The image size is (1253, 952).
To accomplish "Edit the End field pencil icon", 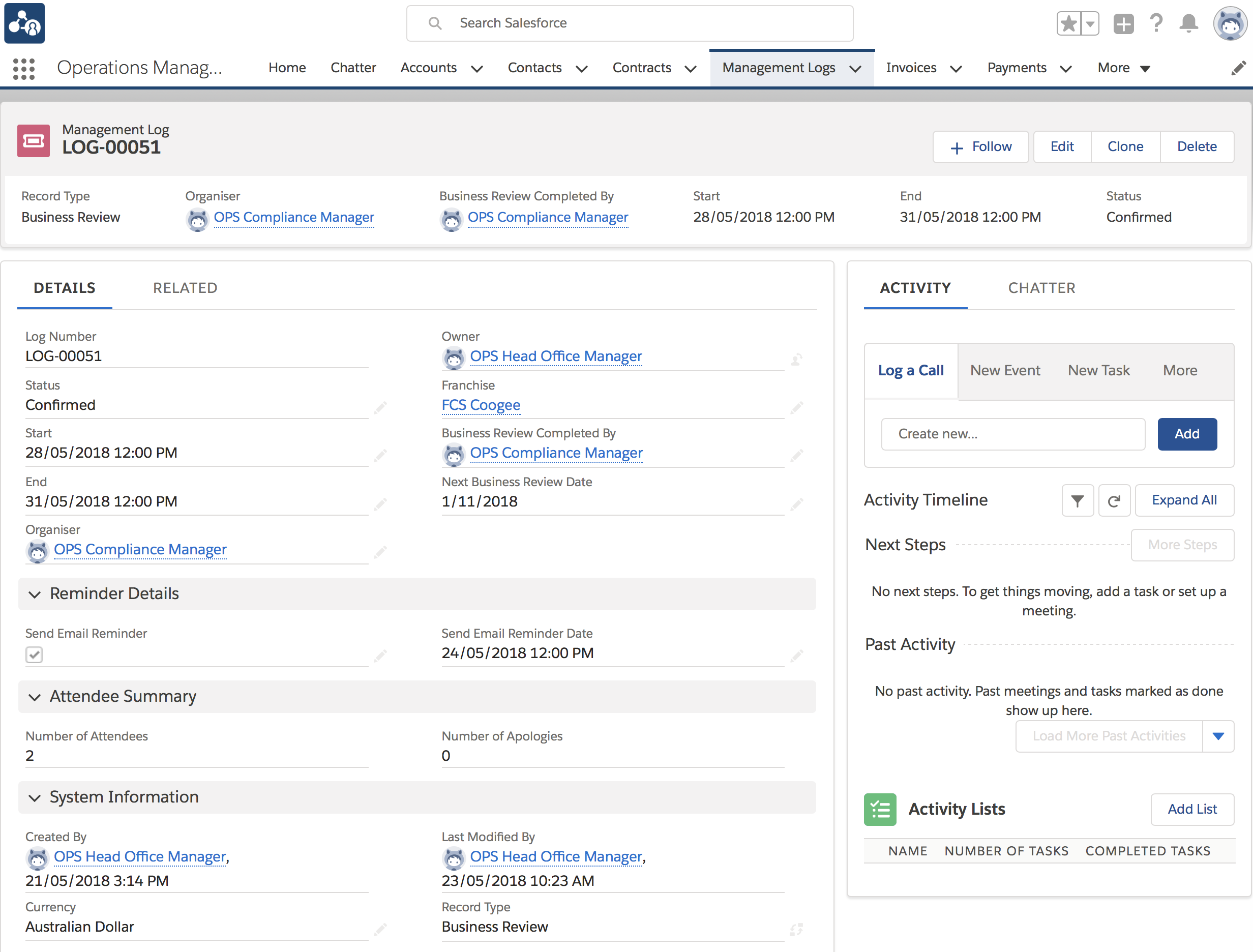I will 380,504.
